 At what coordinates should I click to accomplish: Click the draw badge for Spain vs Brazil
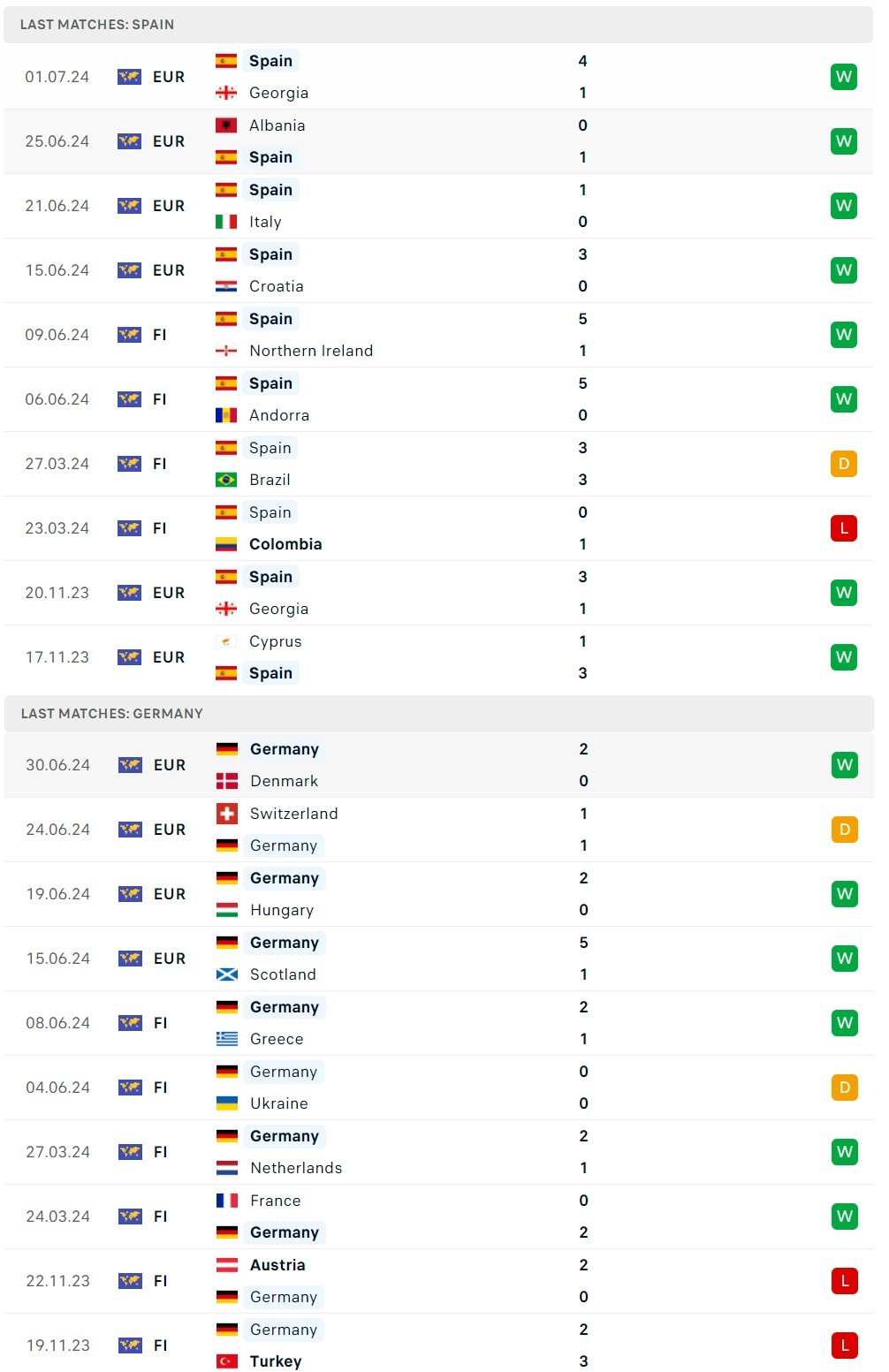844,464
